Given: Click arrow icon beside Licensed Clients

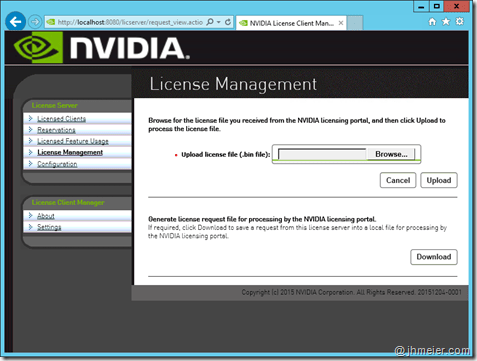Looking at the screenshot, I should (31, 118).
